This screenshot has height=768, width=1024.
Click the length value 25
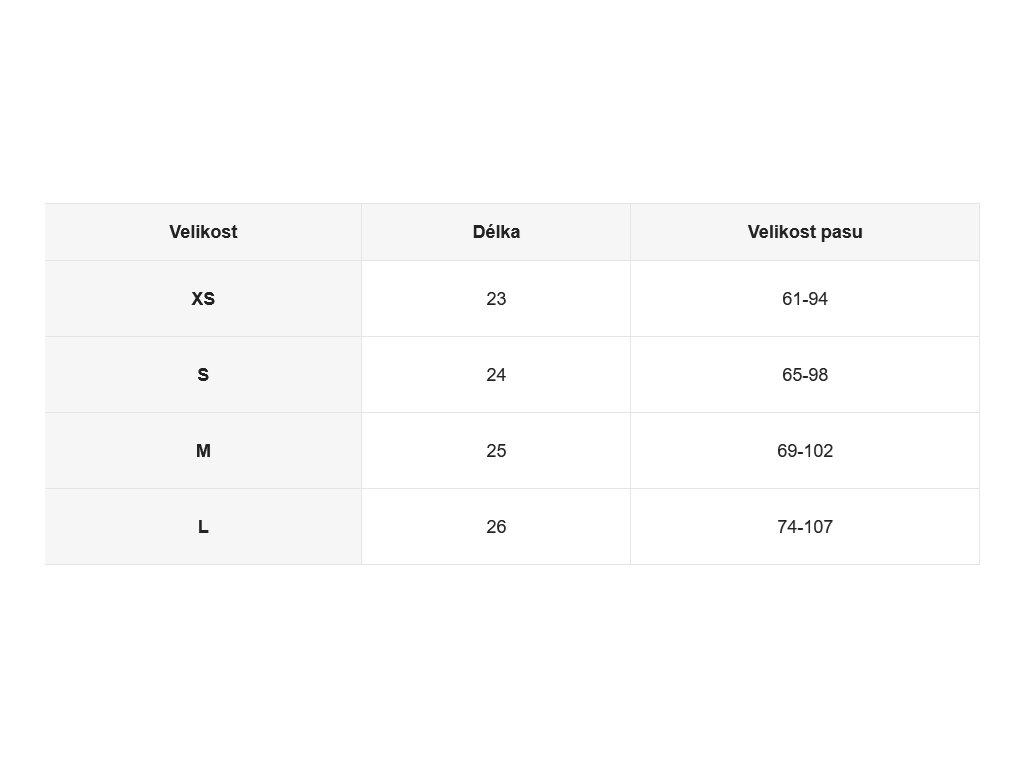point(496,451)
